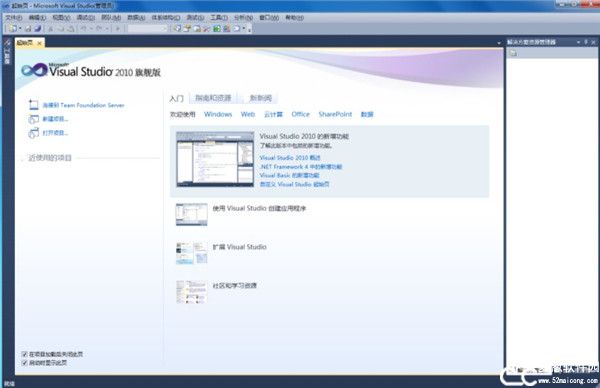The height and width of the screenshot is (388, 600).
Task: Click the Connect to Team Foundation Server icon
Action: coord(33,105)
